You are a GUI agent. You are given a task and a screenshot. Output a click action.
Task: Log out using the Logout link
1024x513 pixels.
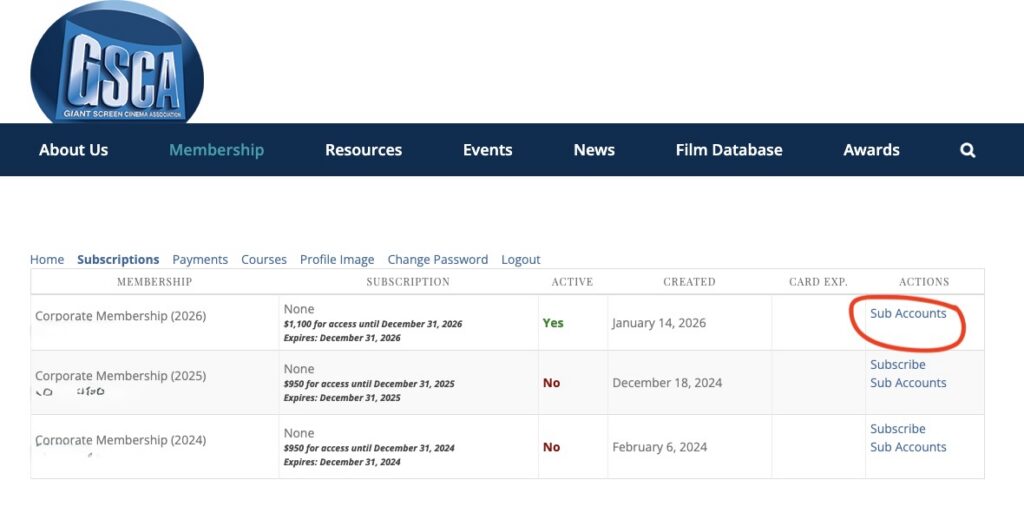coord(521,259)
